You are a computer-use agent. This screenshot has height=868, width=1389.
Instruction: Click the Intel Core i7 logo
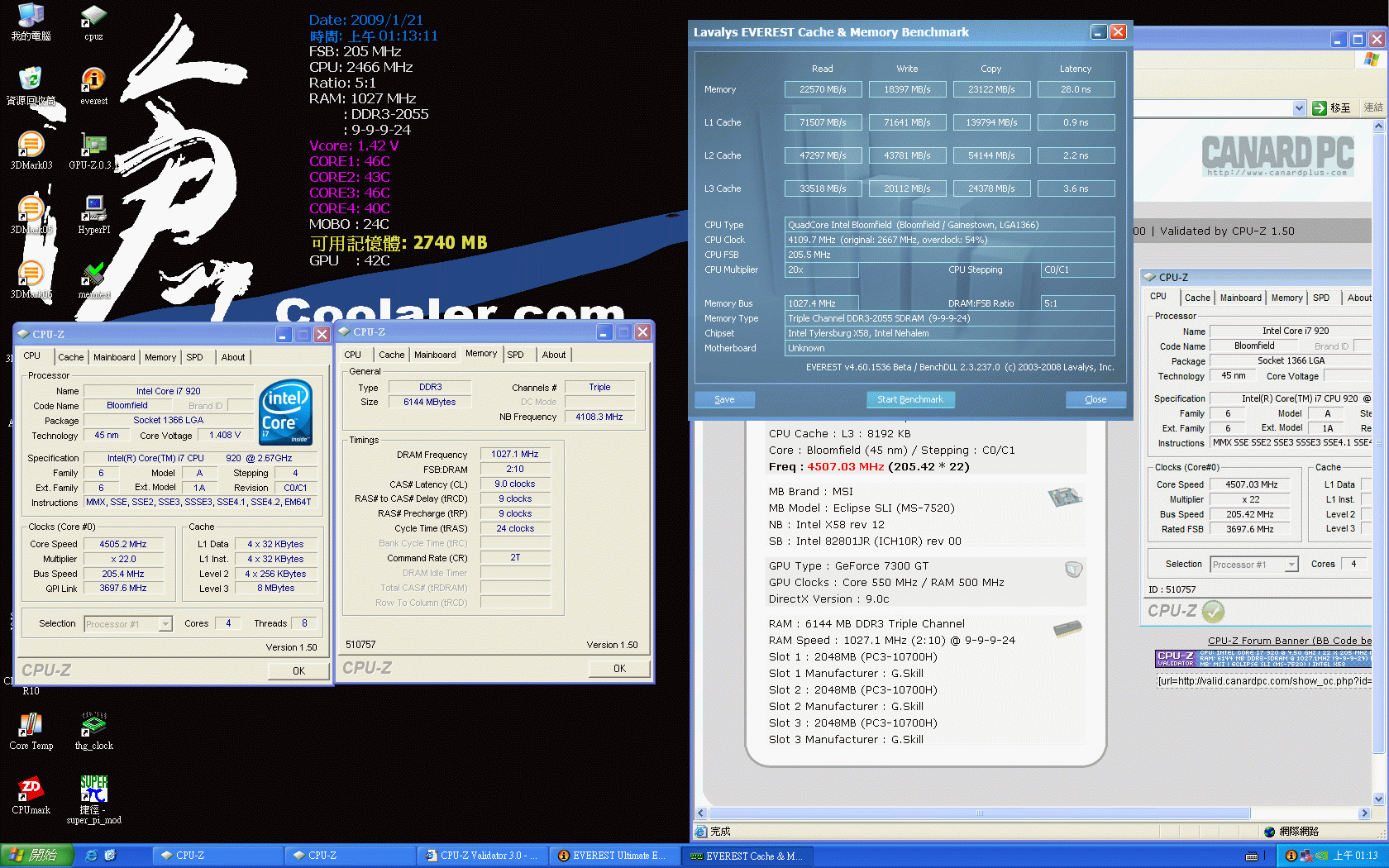(285, 412)
